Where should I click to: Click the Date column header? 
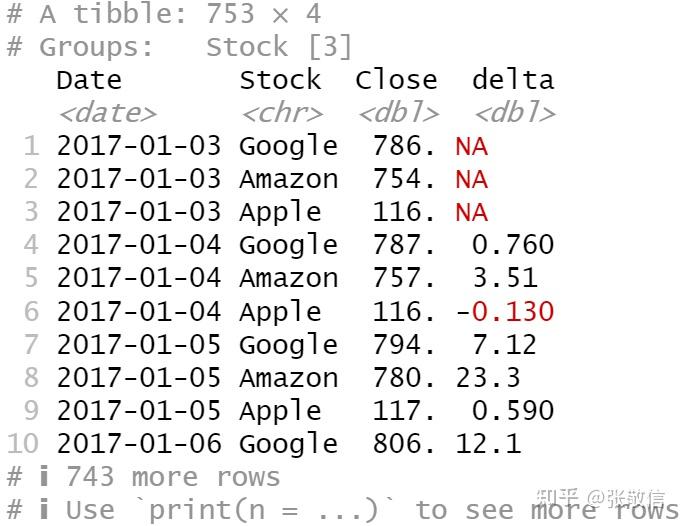point(89,80)
